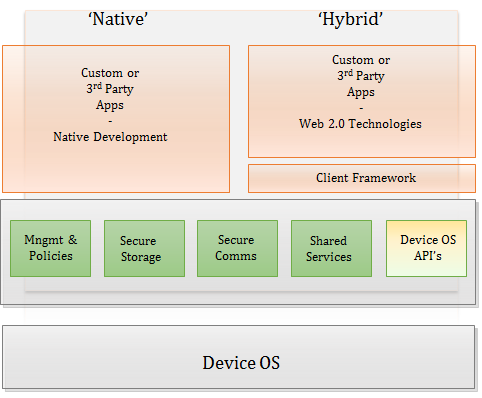The image size is (482, 398).
Task: Click the Device OS layer bar
Action: coord(239,357)
